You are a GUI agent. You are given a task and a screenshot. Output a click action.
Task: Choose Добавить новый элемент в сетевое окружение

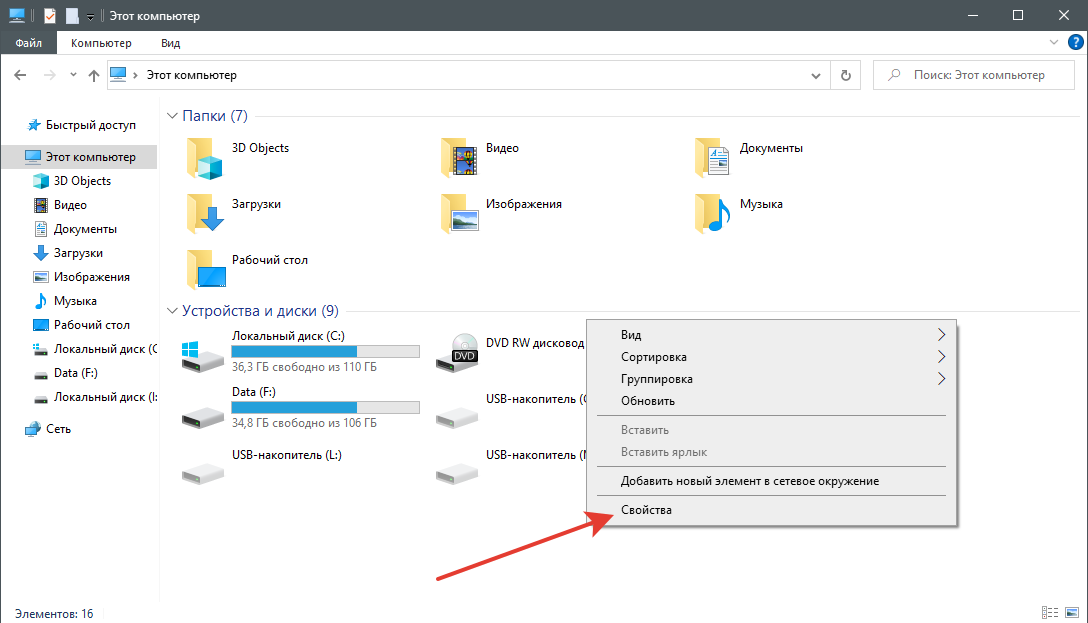tap(772, 481)
